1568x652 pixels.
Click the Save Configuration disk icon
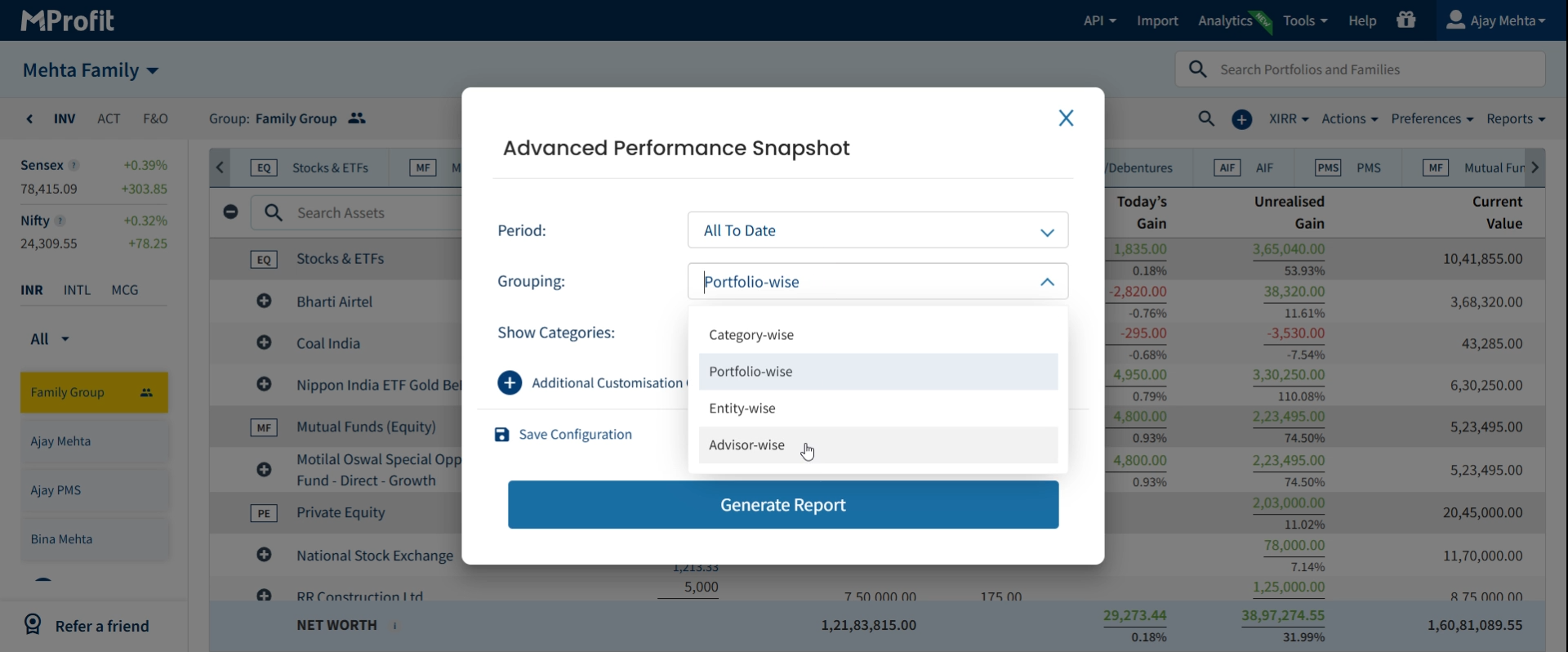[501, 435]
